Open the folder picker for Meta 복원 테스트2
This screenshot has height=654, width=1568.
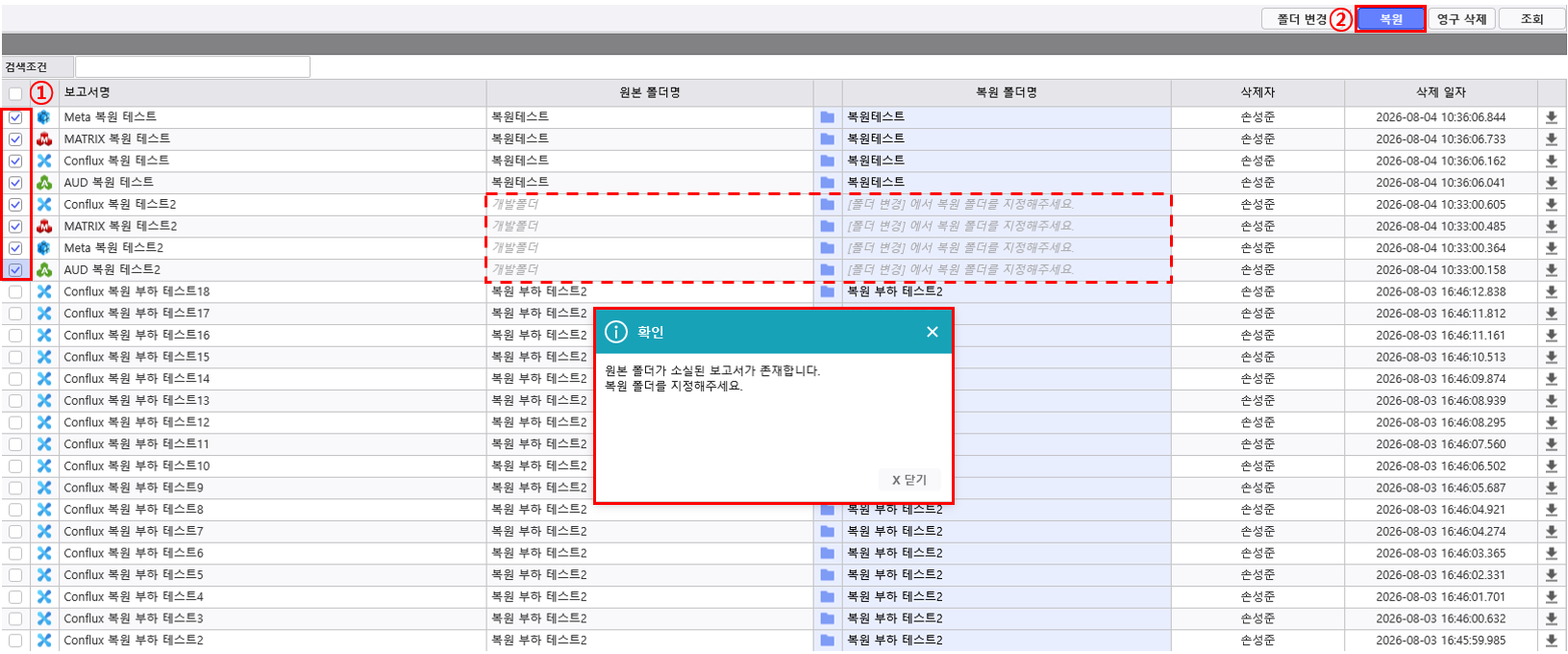827,248
